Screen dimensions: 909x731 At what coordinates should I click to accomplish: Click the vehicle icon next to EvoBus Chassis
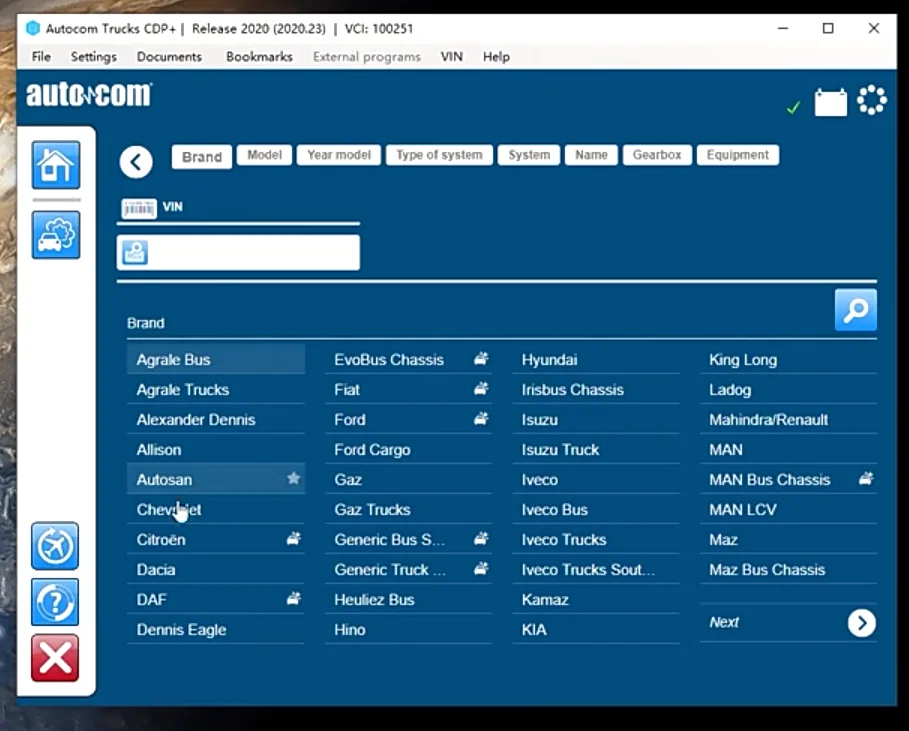481,359
